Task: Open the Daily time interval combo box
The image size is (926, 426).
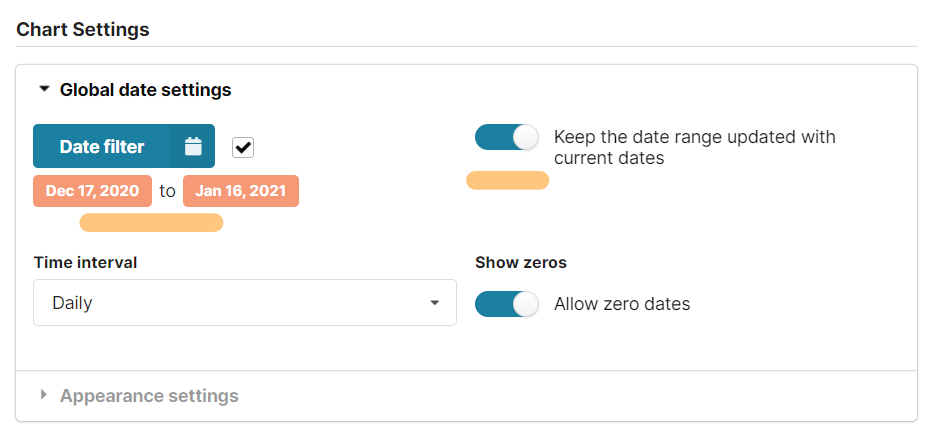Action: (244, 303)
